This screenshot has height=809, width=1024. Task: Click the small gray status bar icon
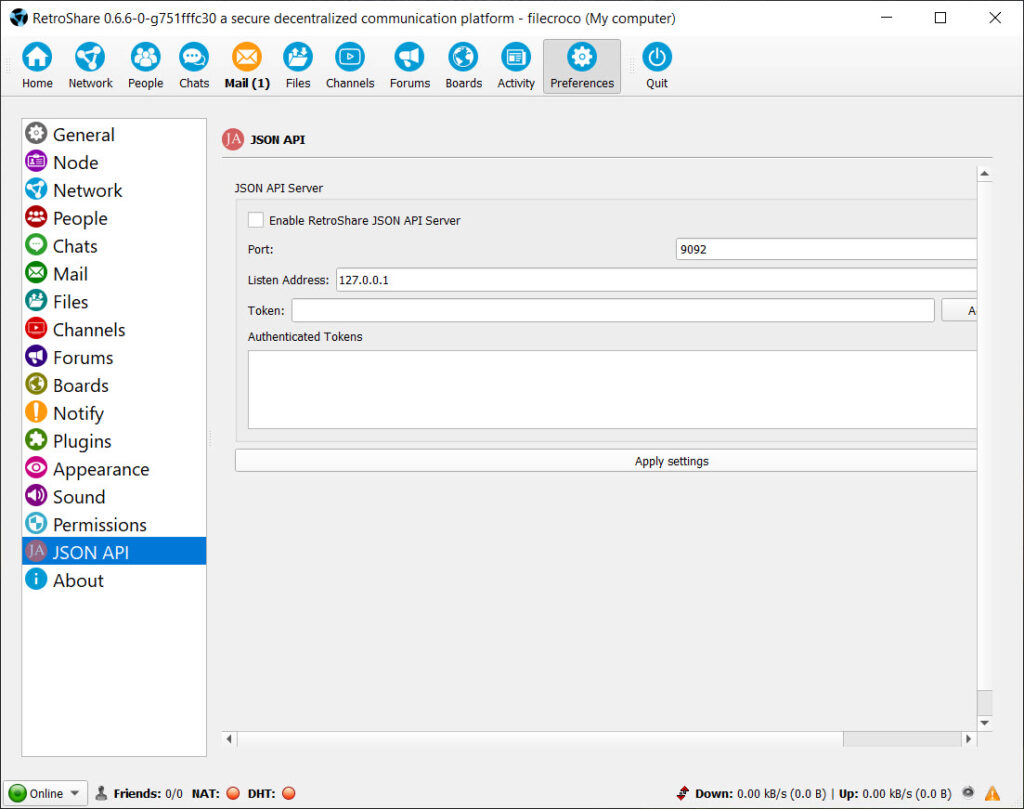968,793
